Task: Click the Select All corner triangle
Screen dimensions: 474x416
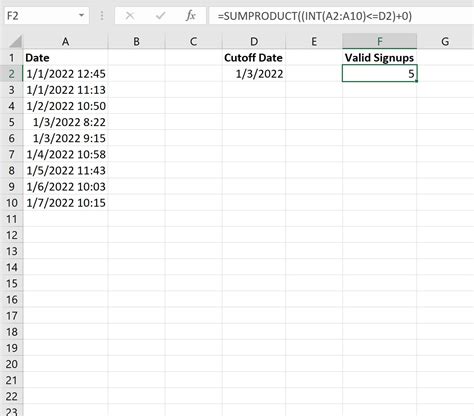Action: pos(15,42)
